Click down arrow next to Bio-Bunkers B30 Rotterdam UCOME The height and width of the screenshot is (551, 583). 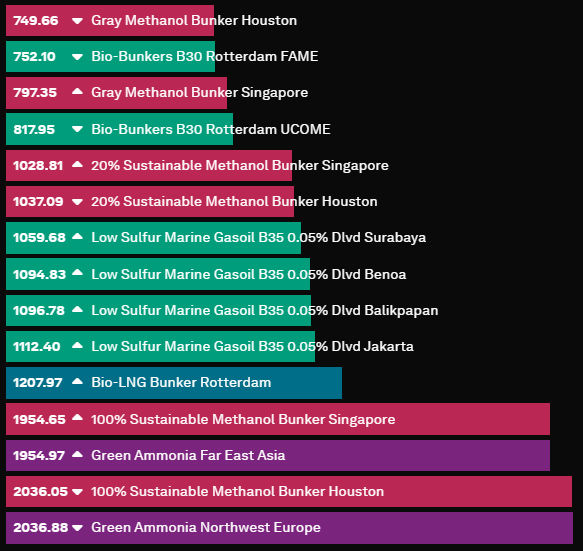[x=77, y=129]
